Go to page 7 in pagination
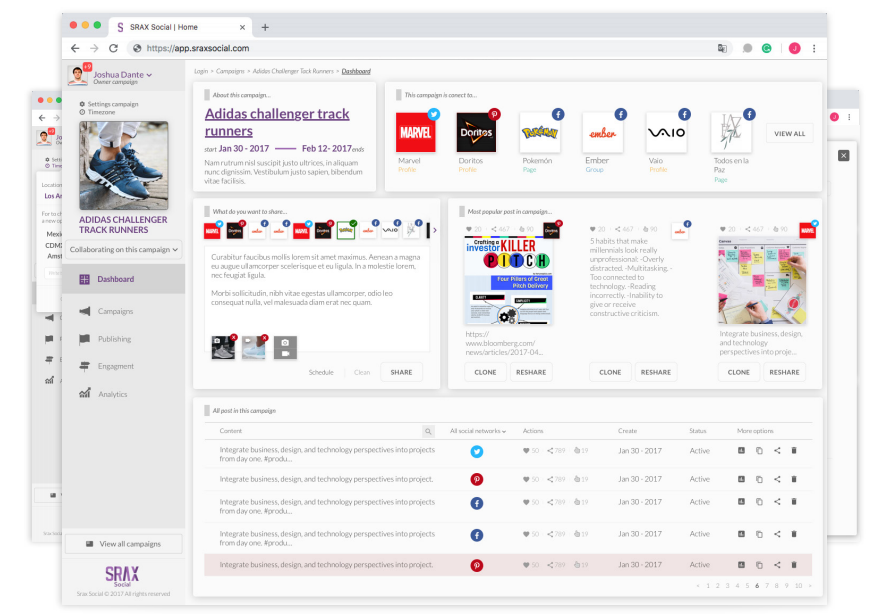Image resolution: width=887 pixels, height=614 pixels. (x=767, y=586)
